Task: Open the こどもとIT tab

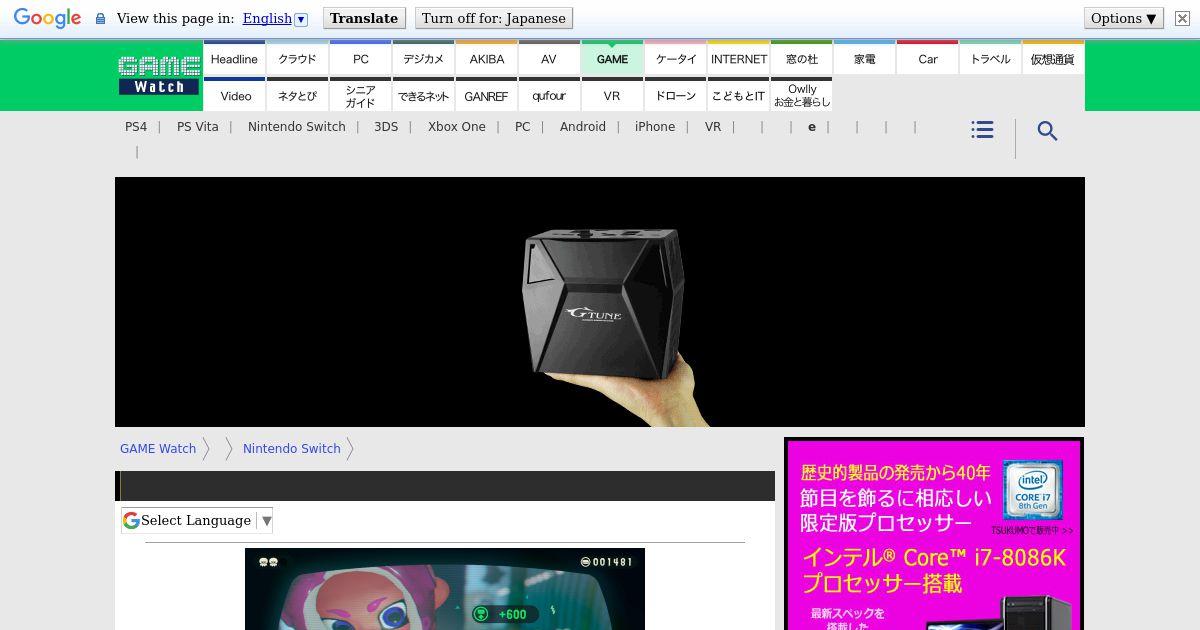Action: (738, 95)
